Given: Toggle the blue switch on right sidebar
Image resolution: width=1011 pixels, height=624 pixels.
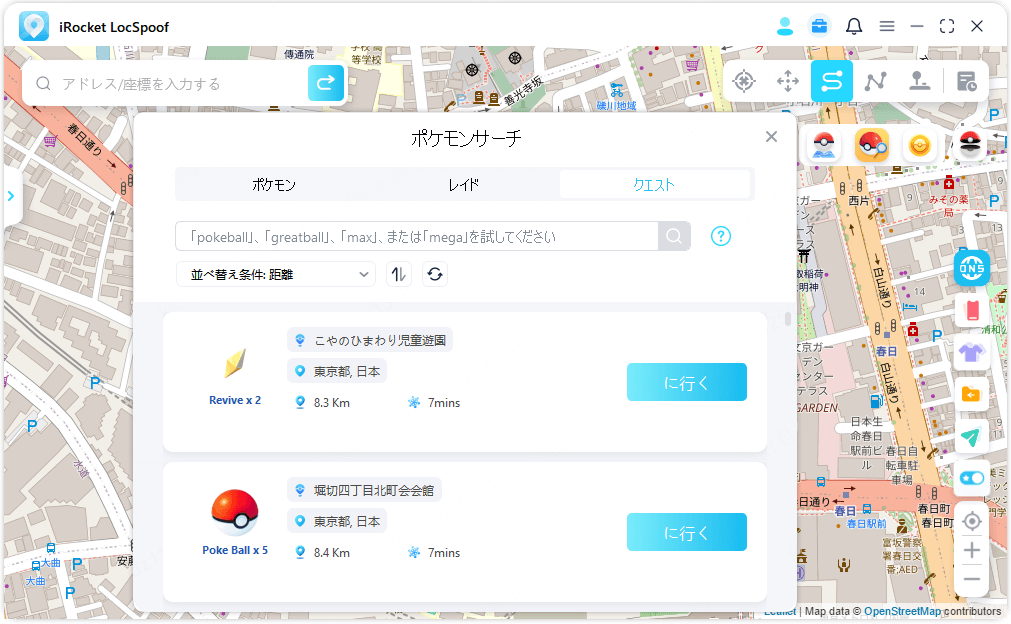Looking at the screenshot, I should point(972,478).
